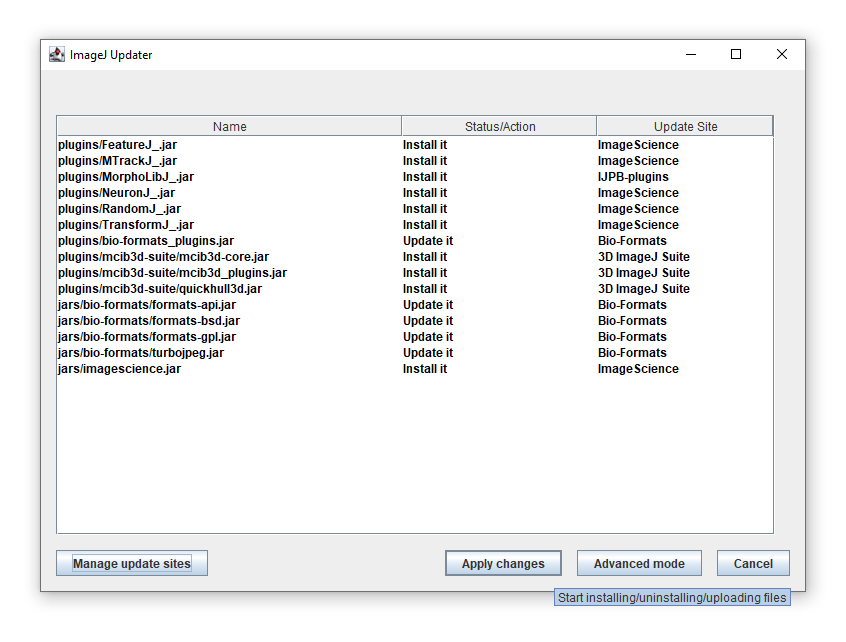
Task: Select jars/bio-formats/formats-bsd.jar row
Action: tap(414, 321)
